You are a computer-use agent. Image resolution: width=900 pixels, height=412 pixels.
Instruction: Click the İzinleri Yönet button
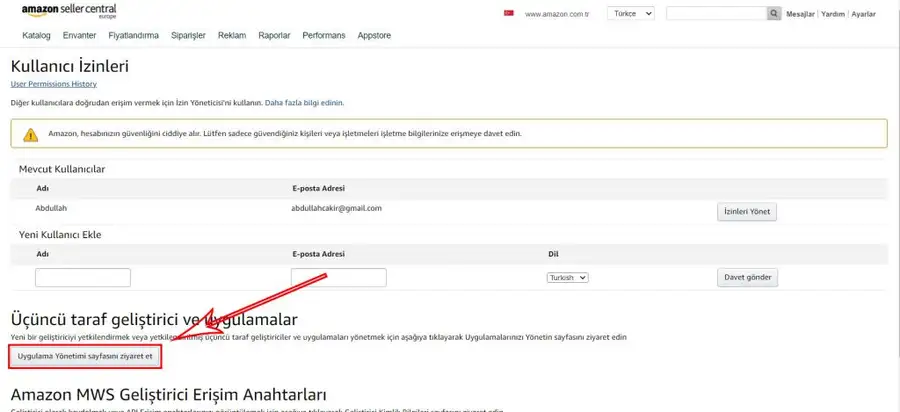pos(747,212)
